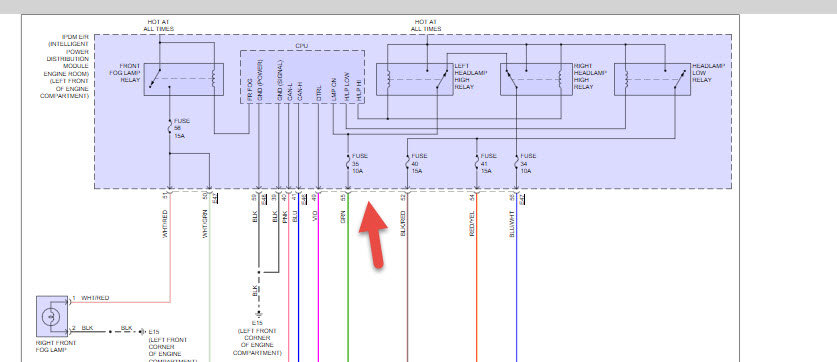Click the 'FUSE 41 15A' text
This screenshot has width=837, height=362.
coord(488,163)
